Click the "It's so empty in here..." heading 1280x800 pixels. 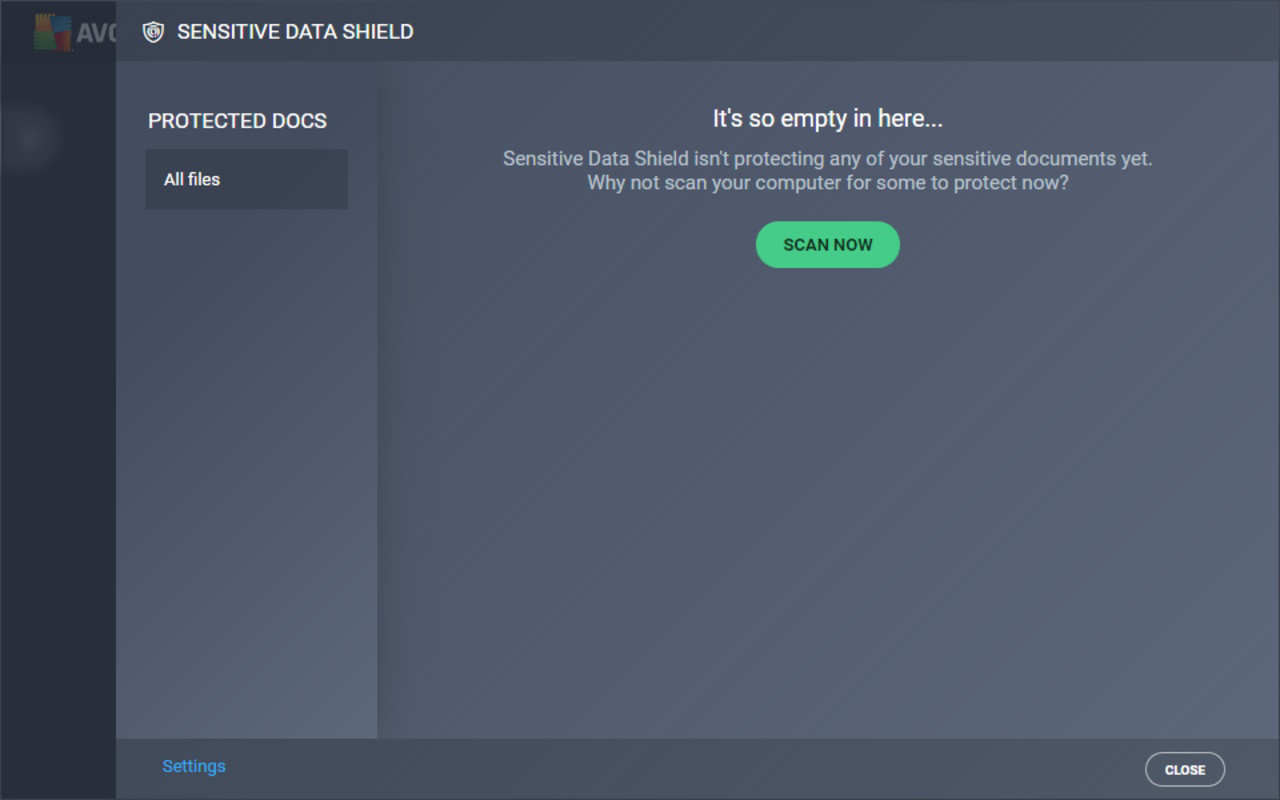(827, 118)
